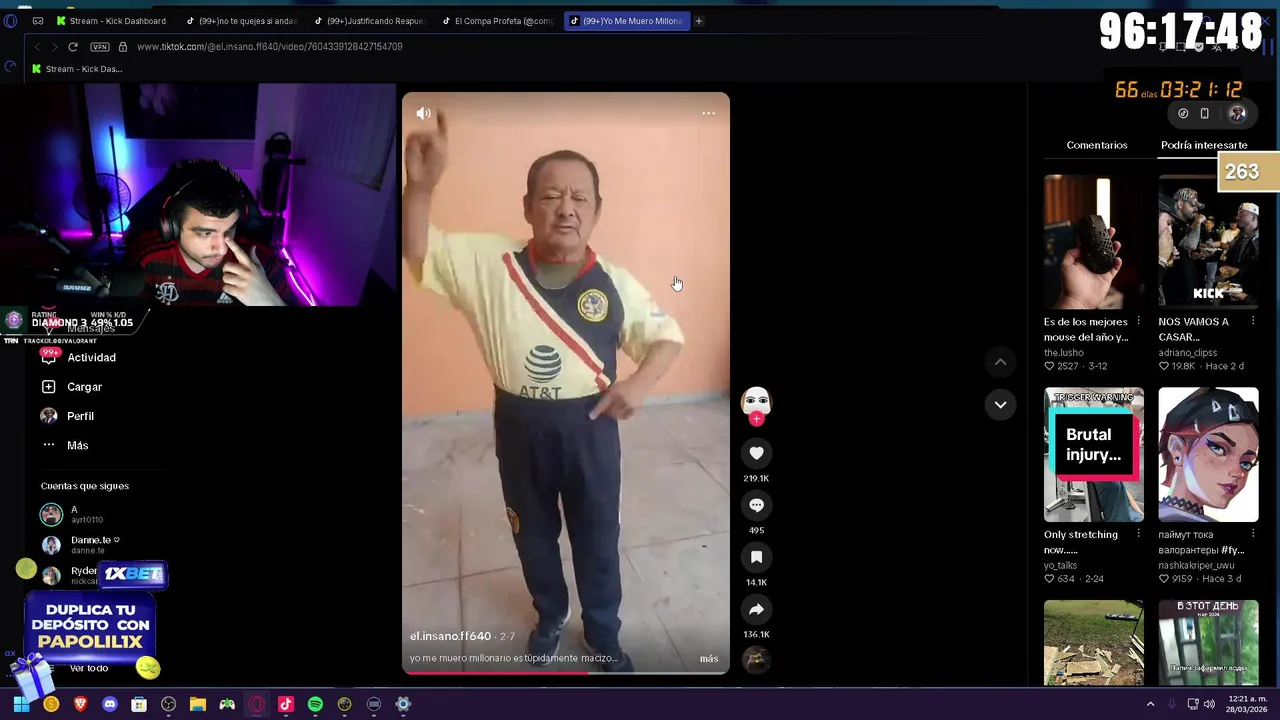The image size is (1280, 720).
Task: Open the TikTok app from the taskbar
Action: click(286, 704)
